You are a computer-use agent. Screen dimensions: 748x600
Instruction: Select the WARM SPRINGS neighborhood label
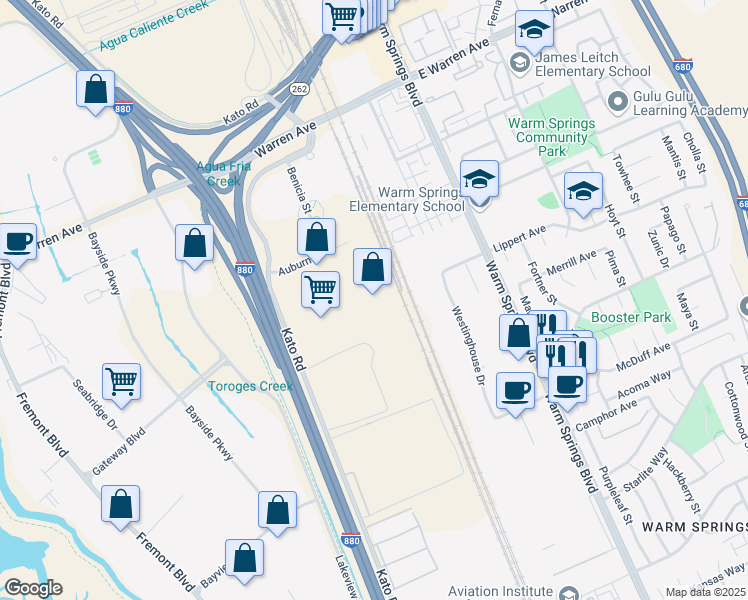pyautogui.click(x=695, y=527)
